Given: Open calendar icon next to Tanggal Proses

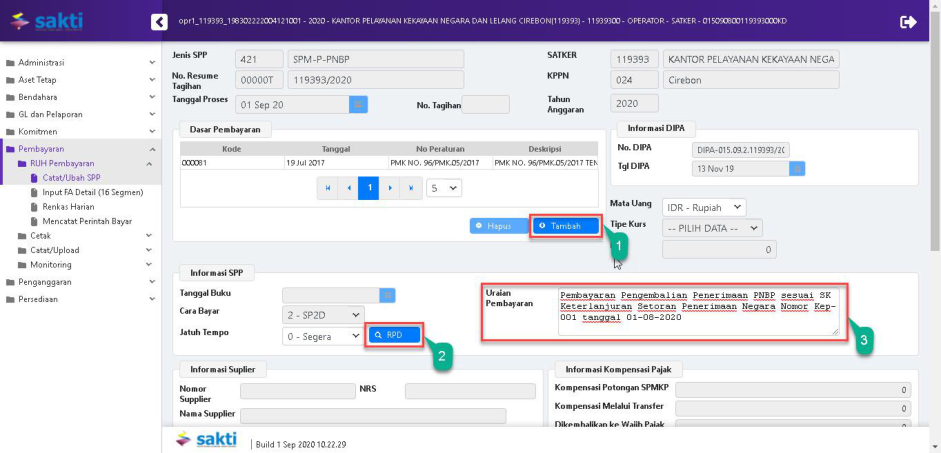Looking at the screenshot, I should point(358,104).
